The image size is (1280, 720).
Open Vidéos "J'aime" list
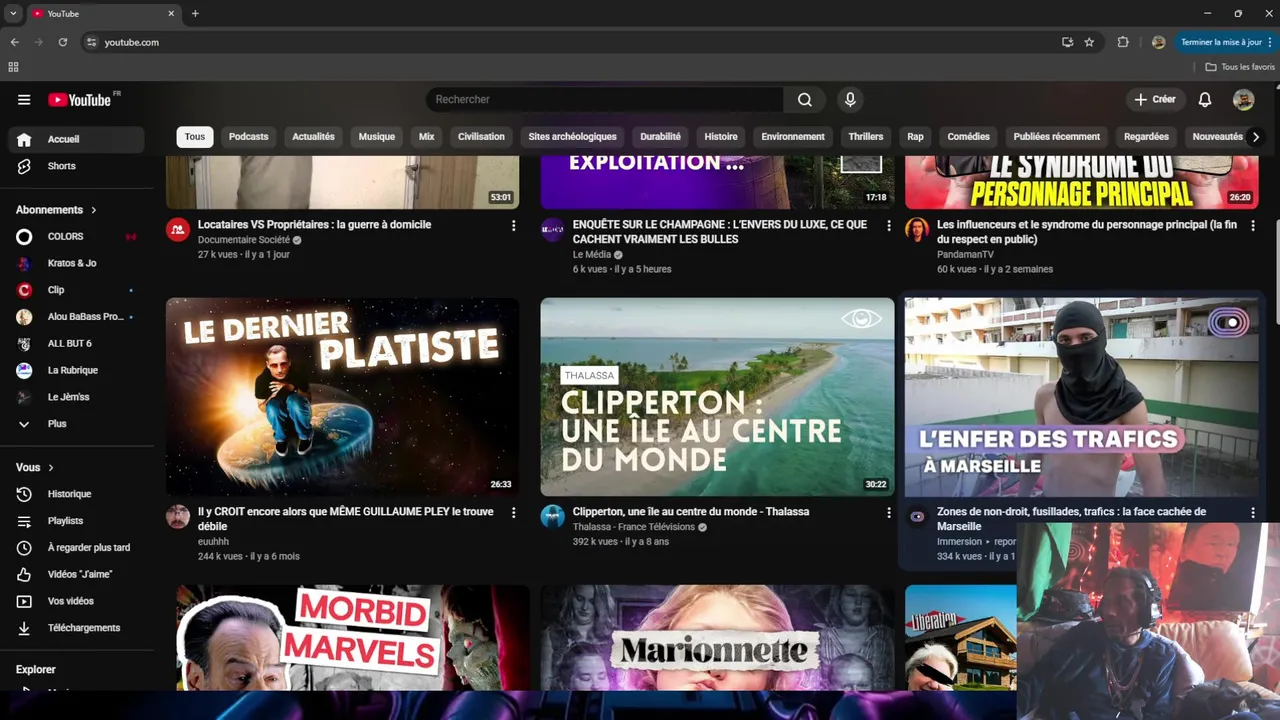click(76, 574)
